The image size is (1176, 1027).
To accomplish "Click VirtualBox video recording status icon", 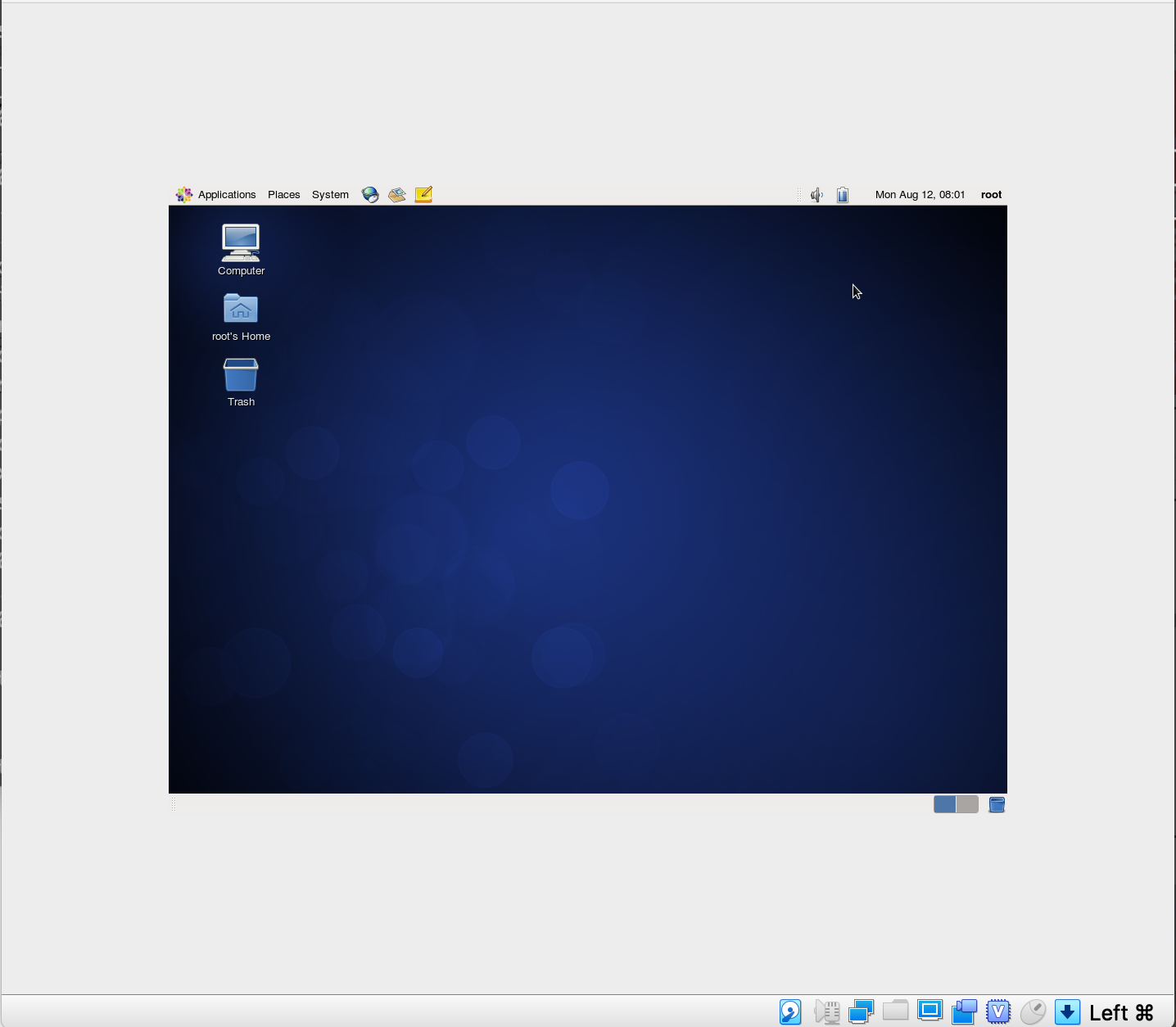I will click(965, 1012).
